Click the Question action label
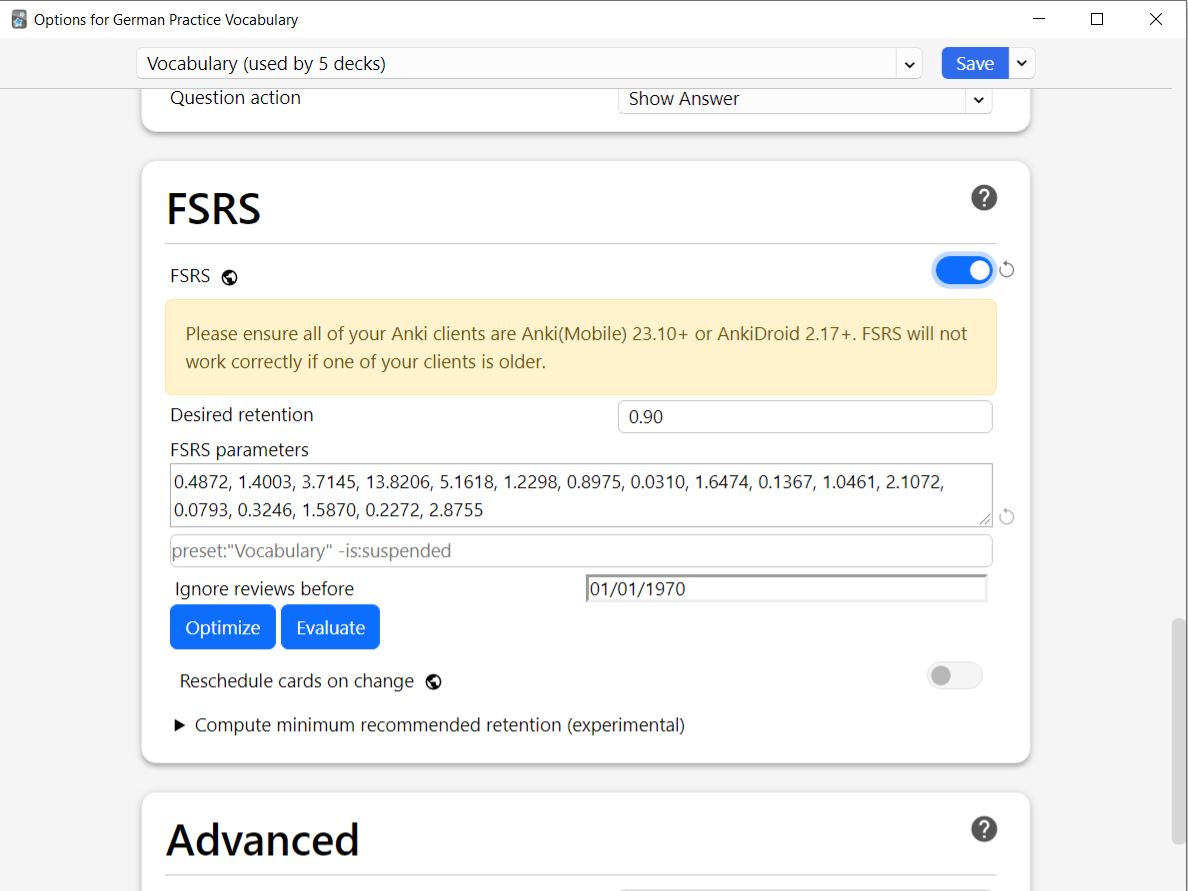Image resolution: width=1188 pixels, height=891 pixels. click(x=236, y=98)
